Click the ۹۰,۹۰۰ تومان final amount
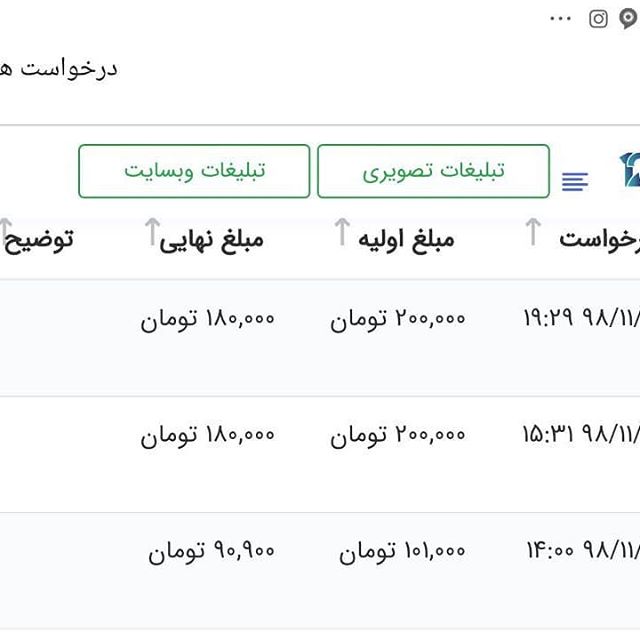 coord(211,551)
